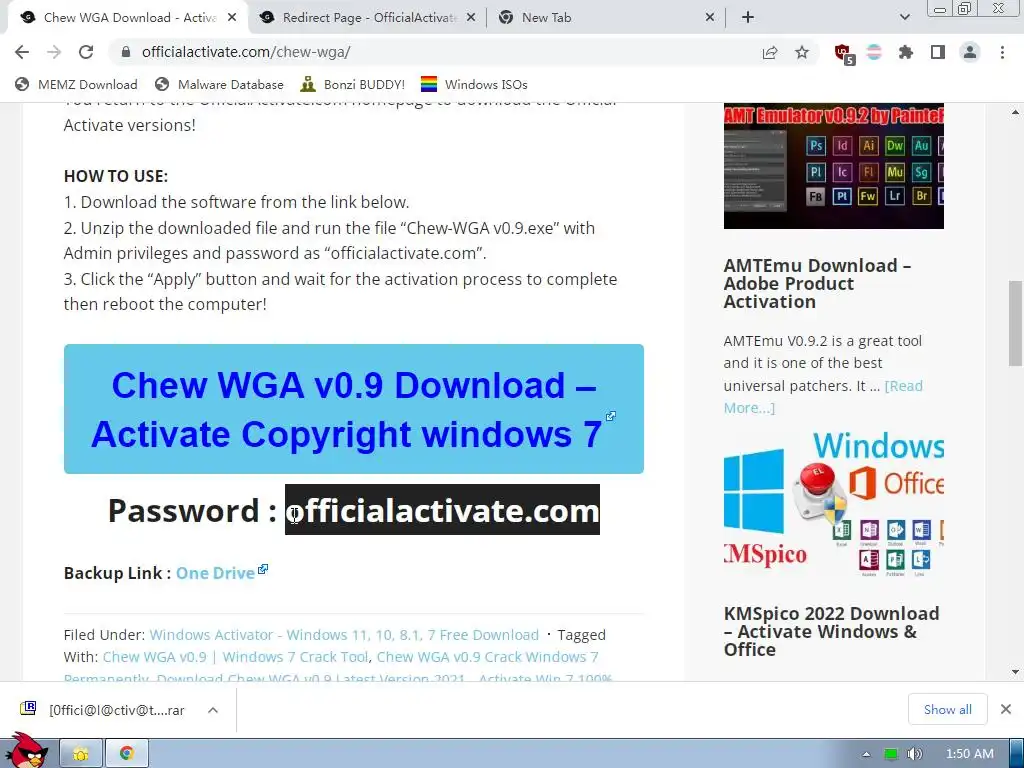Image resolution: width=1024 pixels, height=768 pixels.
Task: Bookmark this page with the star icon
Action: [x=802, y=52]
